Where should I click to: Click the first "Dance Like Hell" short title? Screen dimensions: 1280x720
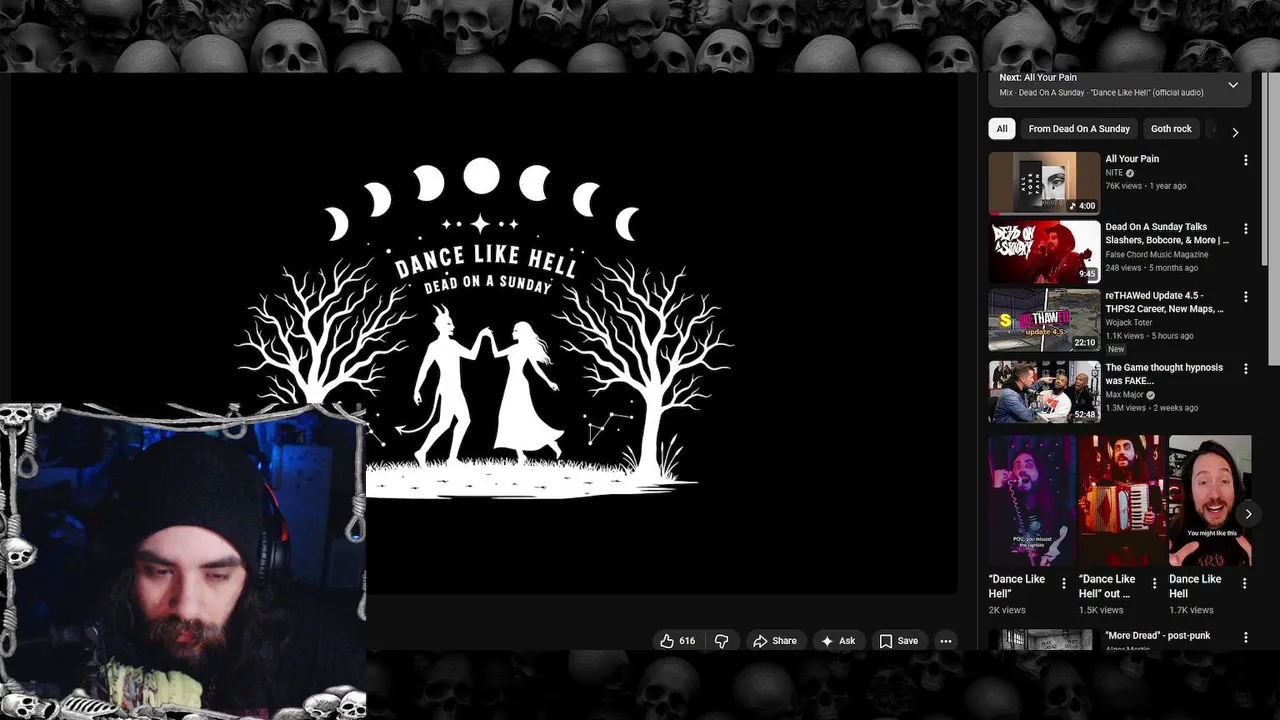1017,586
